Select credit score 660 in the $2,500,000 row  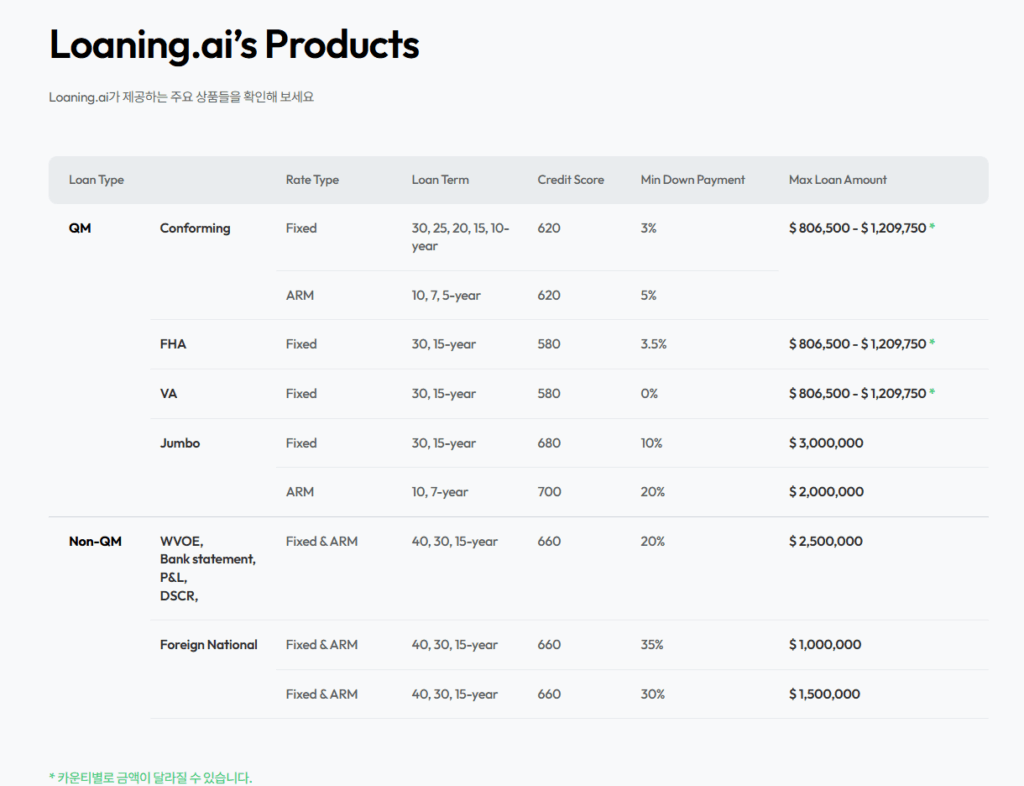[x=549, y=541]
